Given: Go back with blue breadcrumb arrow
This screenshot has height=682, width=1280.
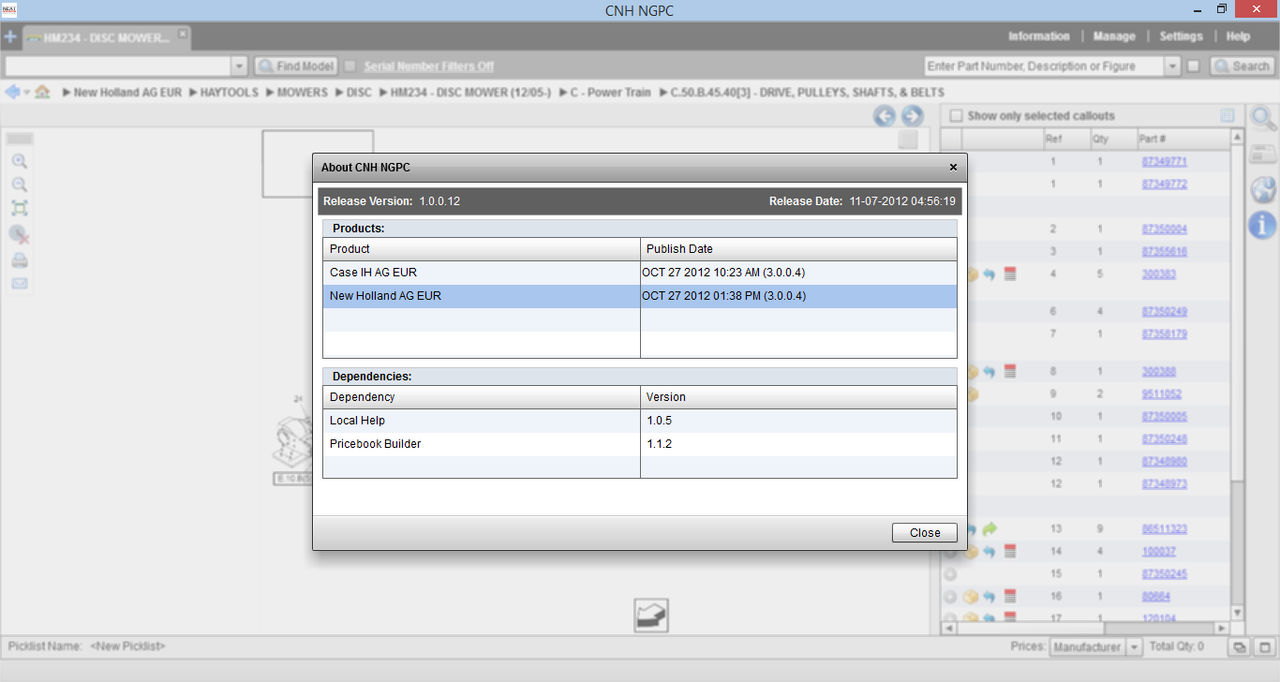Looking at the screenshot, I should click(12, 92).
